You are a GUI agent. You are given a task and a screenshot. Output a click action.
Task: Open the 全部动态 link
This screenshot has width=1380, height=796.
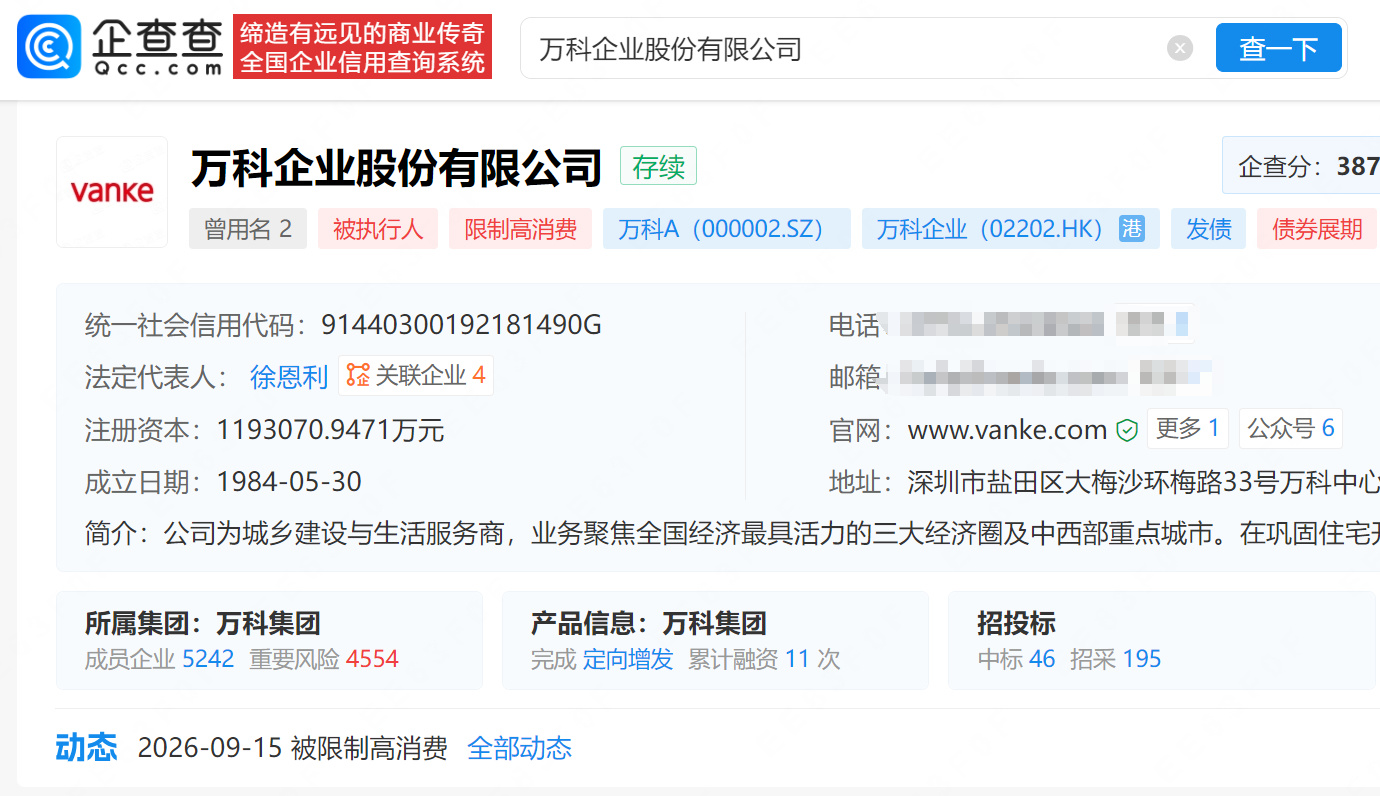[520, 748]
